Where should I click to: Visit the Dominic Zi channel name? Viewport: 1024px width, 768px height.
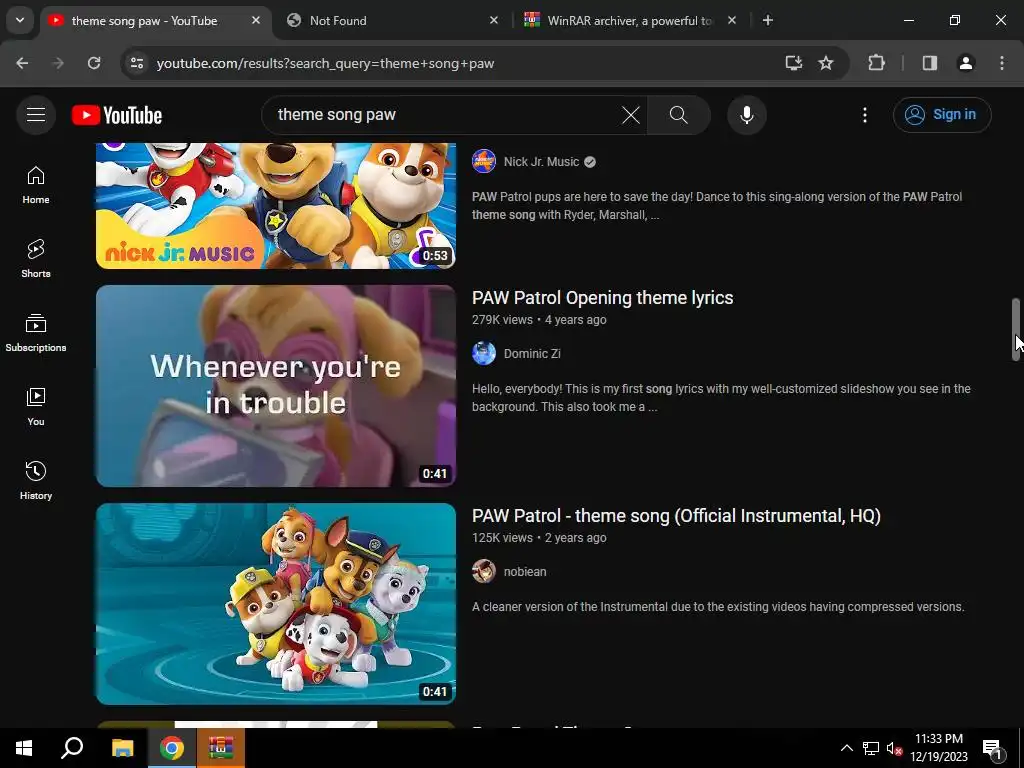532,353
